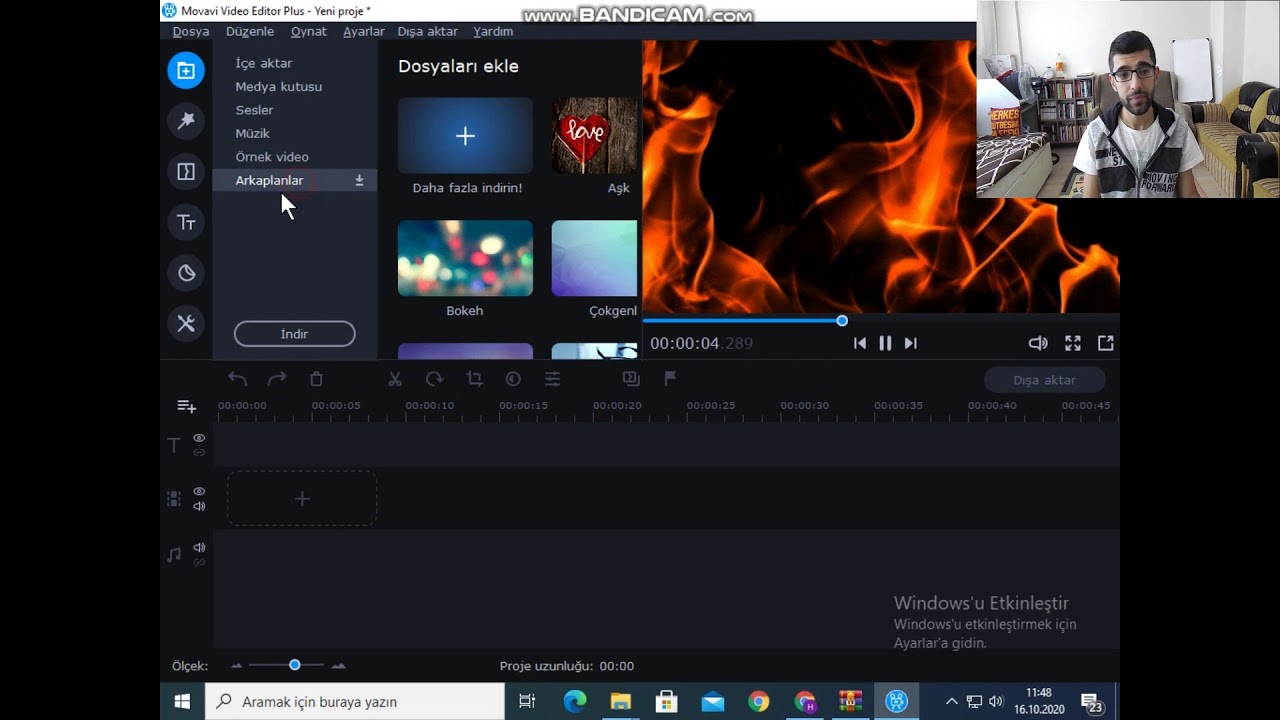Click the rotate clip icon
1280x720 pixels.
(x=434, y=379)
